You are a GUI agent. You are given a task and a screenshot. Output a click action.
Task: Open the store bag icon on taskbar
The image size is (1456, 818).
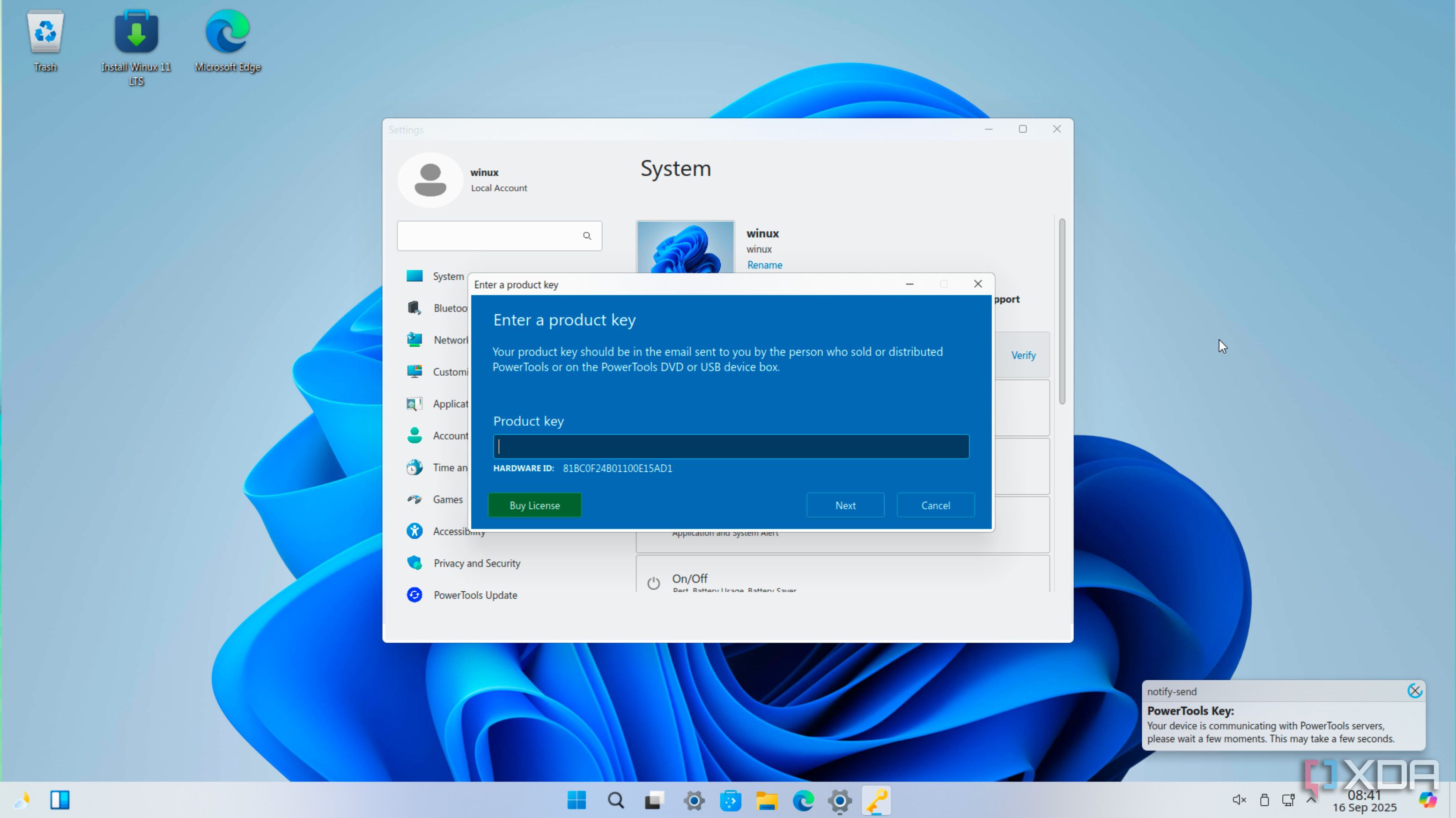coord(730,800)
